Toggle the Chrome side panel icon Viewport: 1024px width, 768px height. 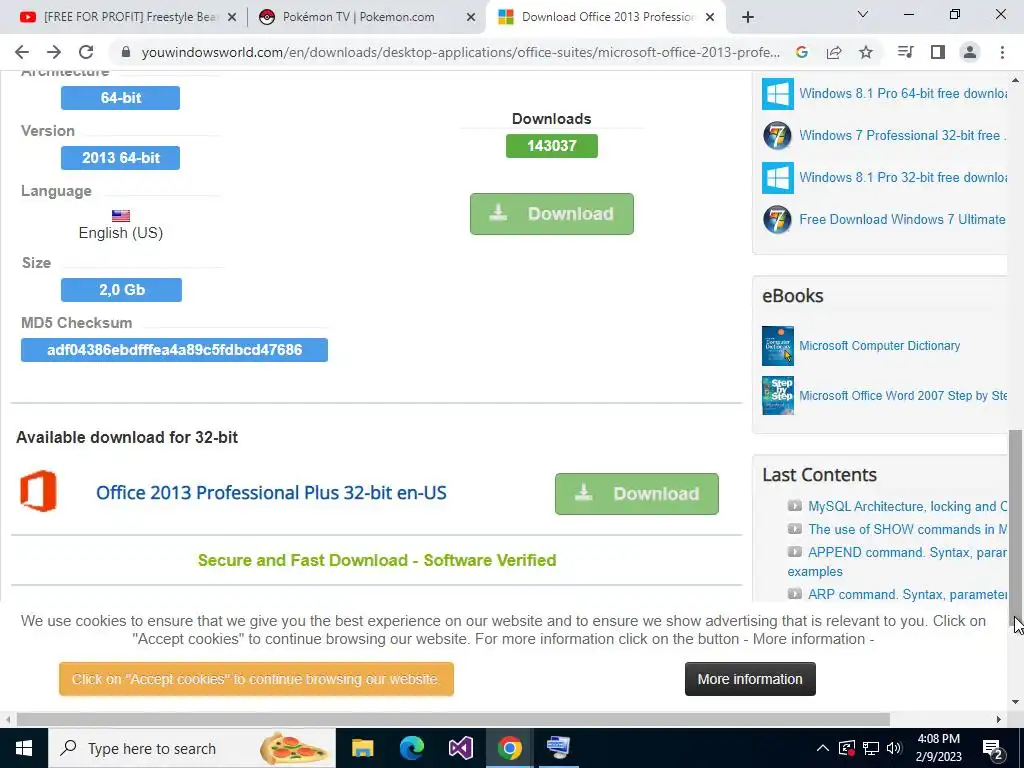(x=938, y=52)
